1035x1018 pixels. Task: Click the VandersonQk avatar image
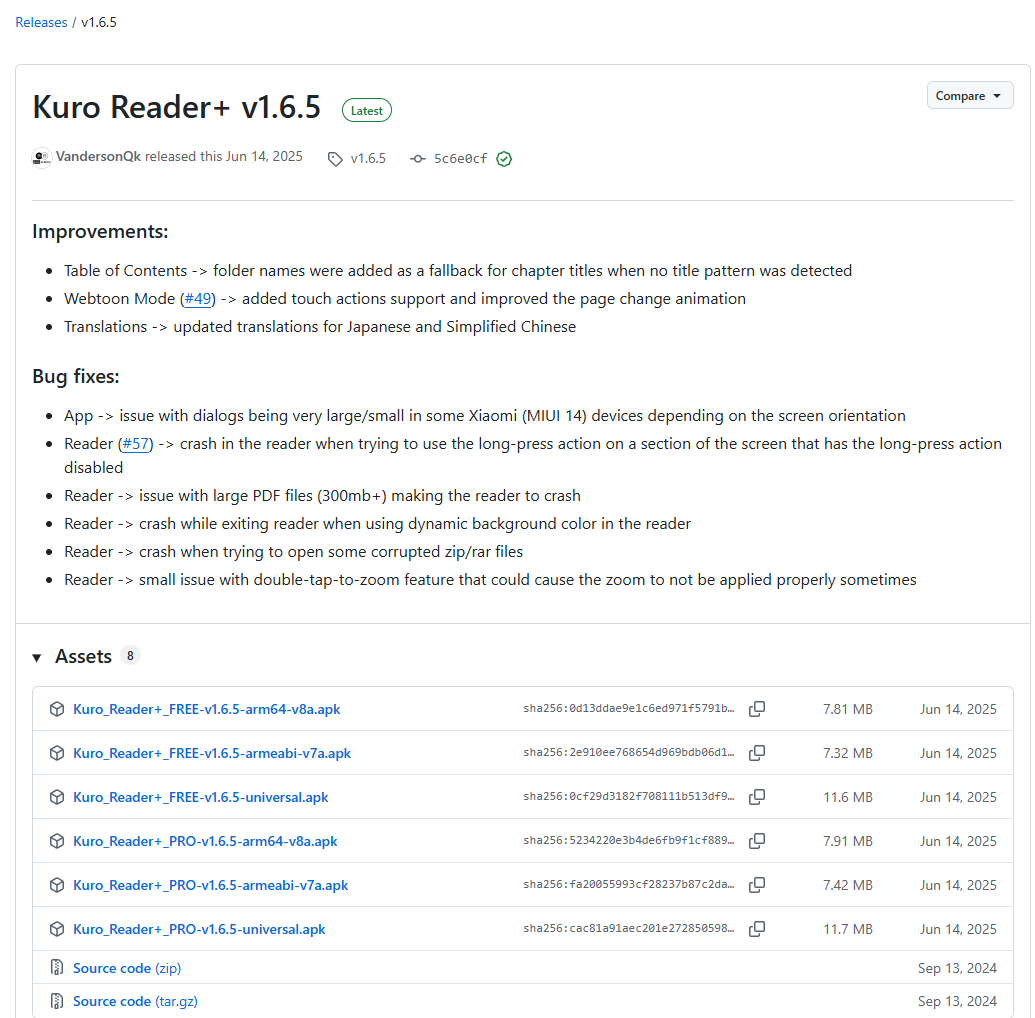[x=42, y=158]
